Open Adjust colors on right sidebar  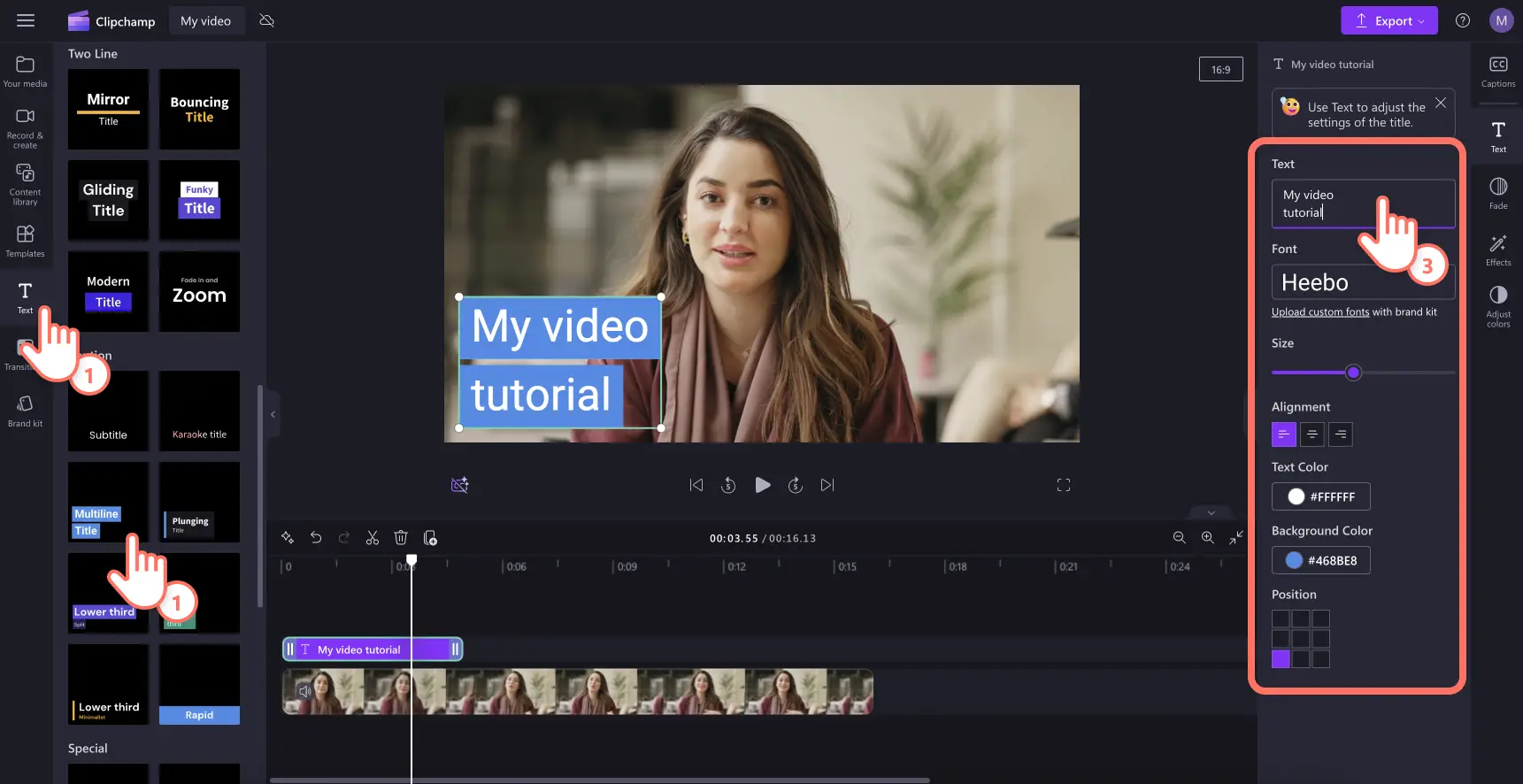tap(1498, 306)
